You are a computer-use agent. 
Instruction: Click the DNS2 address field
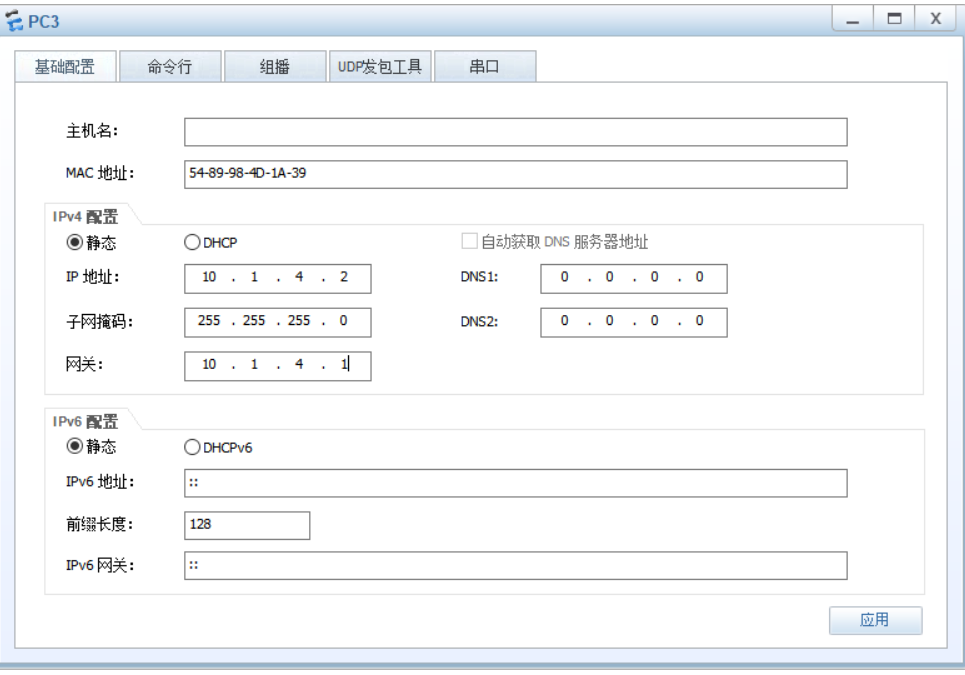tap(634, 322)
